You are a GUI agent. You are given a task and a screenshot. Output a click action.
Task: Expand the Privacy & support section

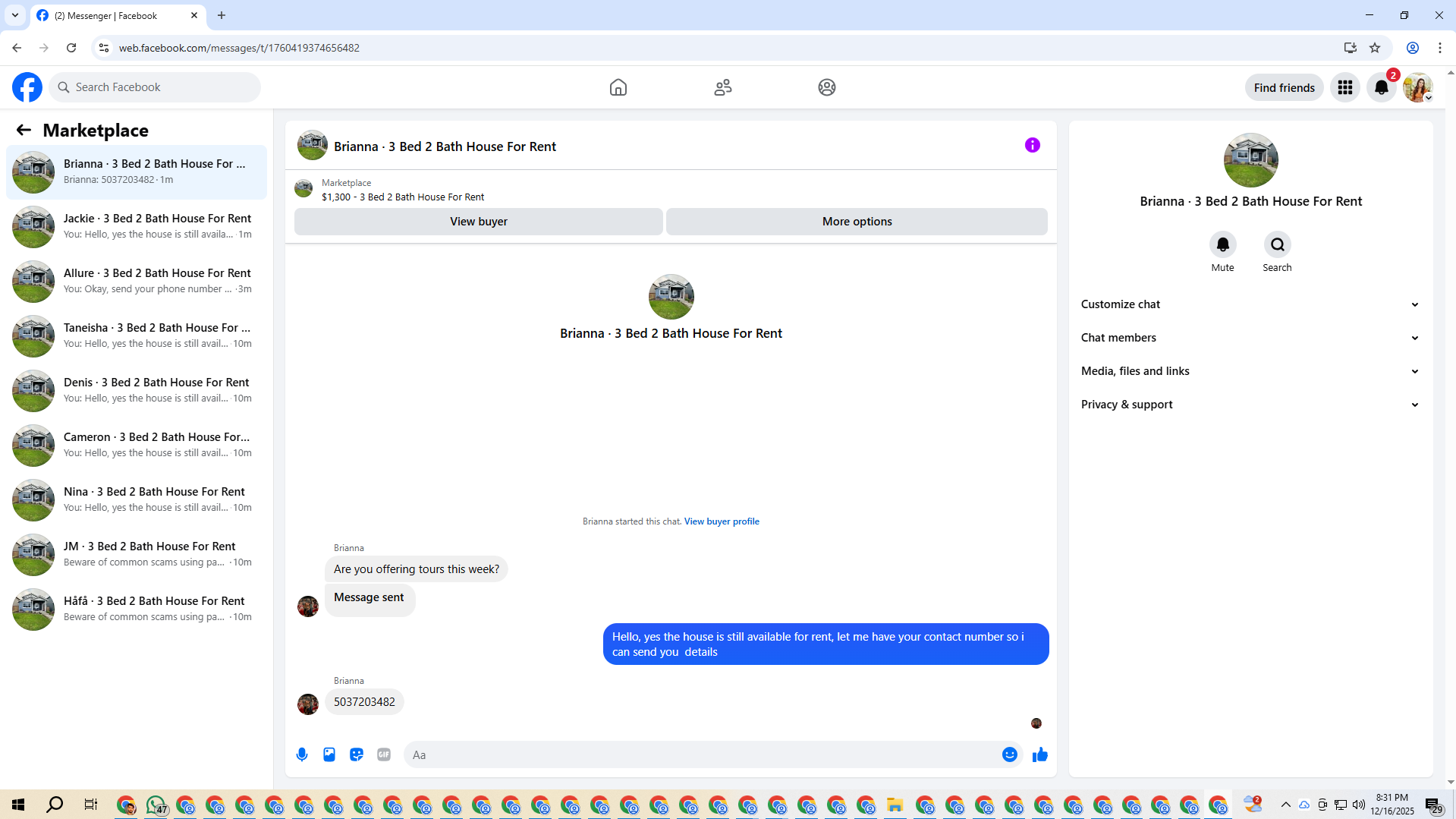point(1250,405)
